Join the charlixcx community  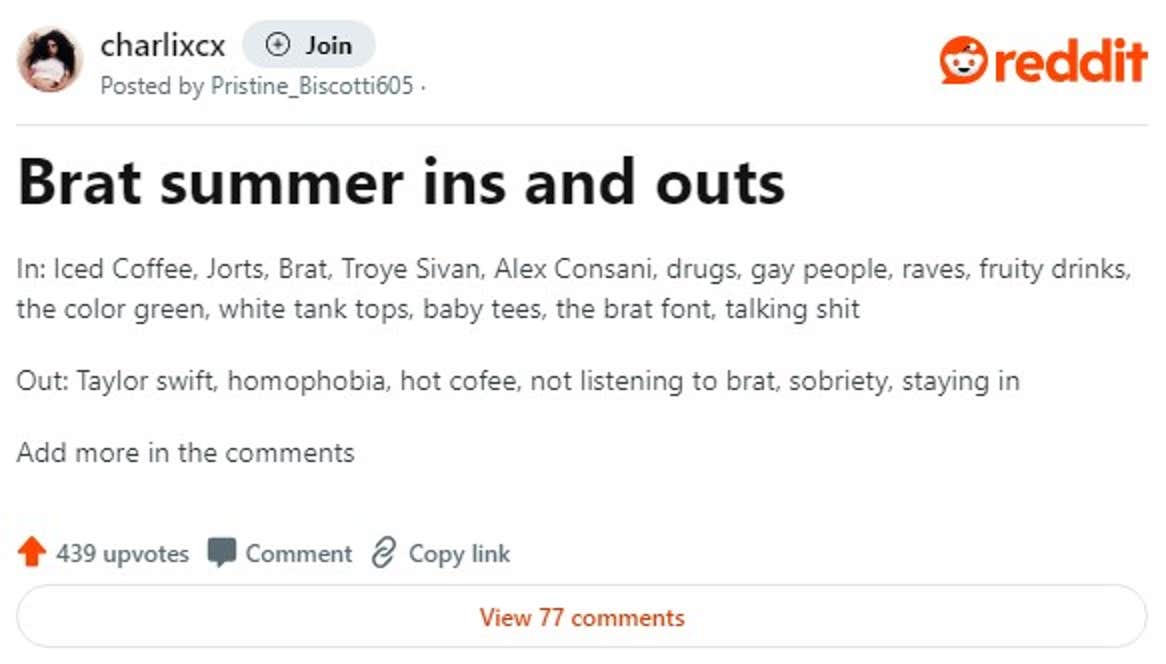[x=311, y=45]
